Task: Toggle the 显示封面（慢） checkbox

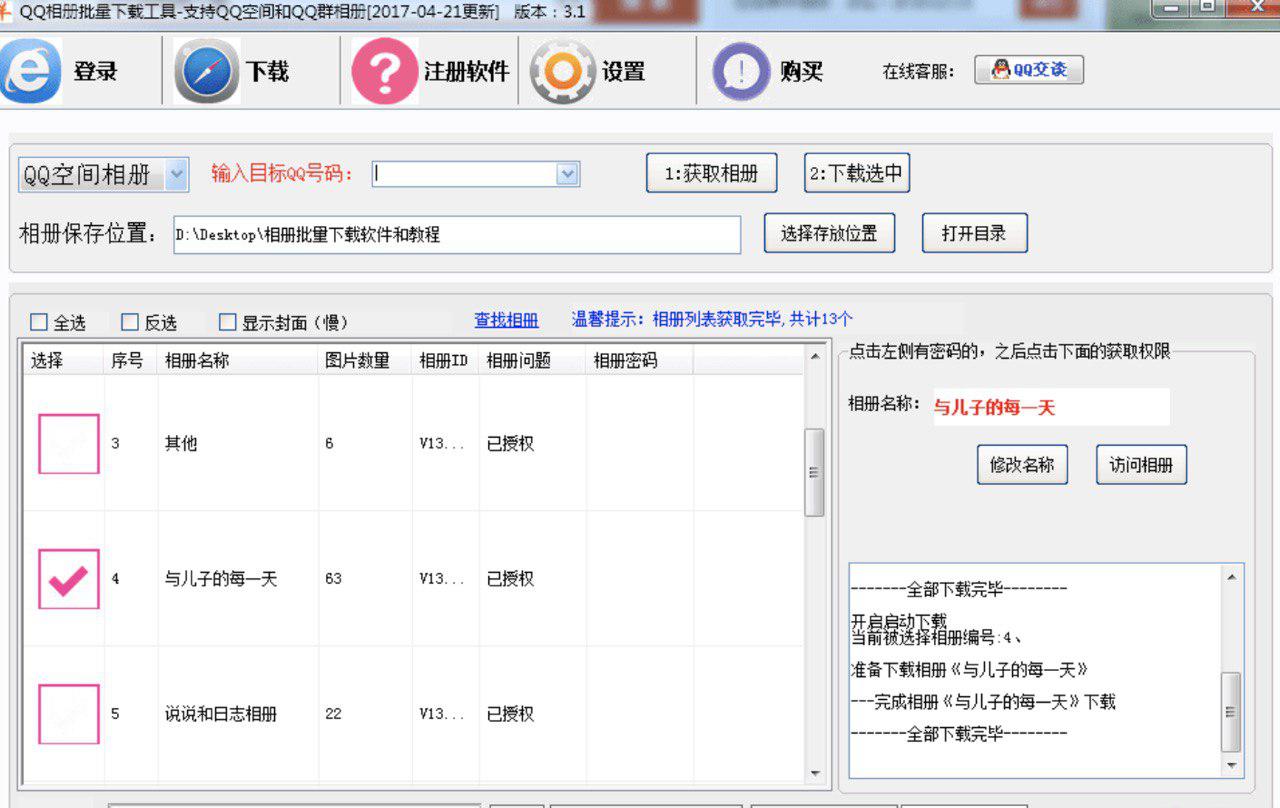Action: point(228,322)
